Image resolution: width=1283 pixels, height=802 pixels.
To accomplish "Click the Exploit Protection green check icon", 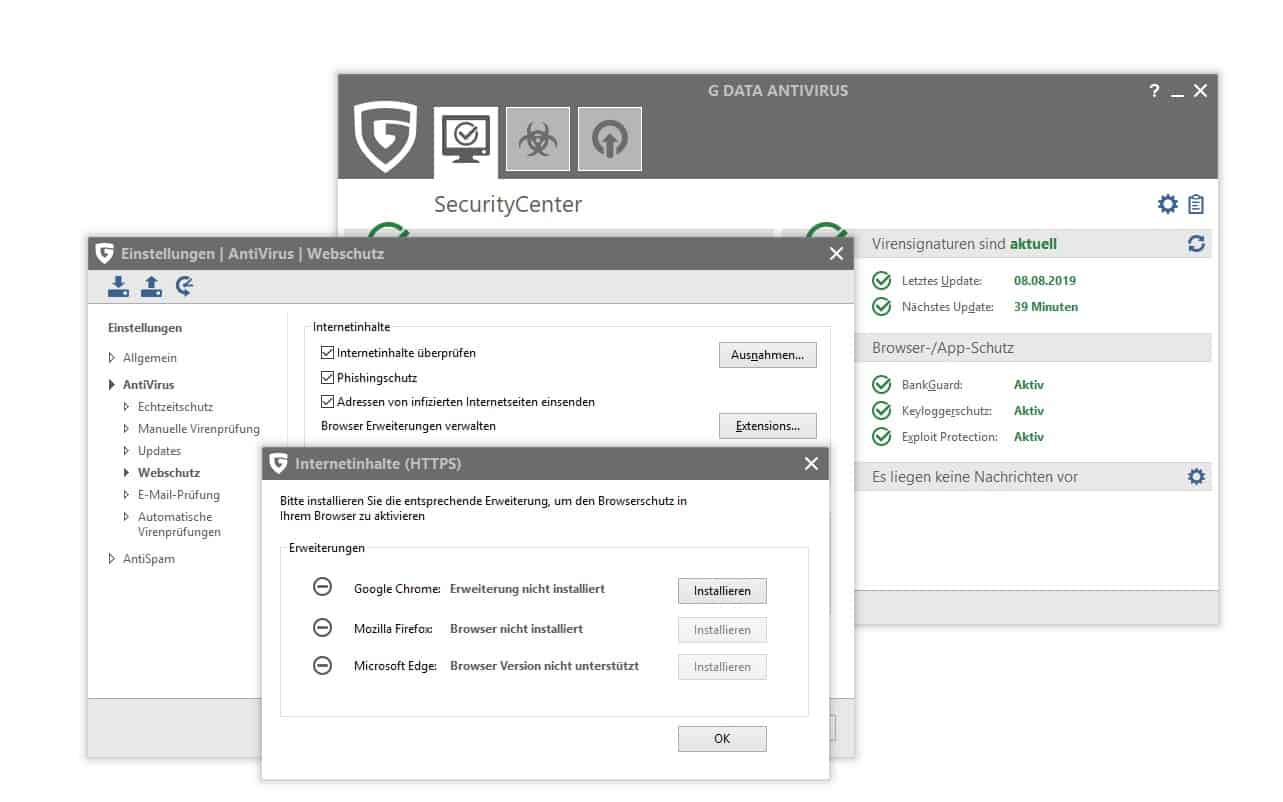I will click(x=881, y=437).
